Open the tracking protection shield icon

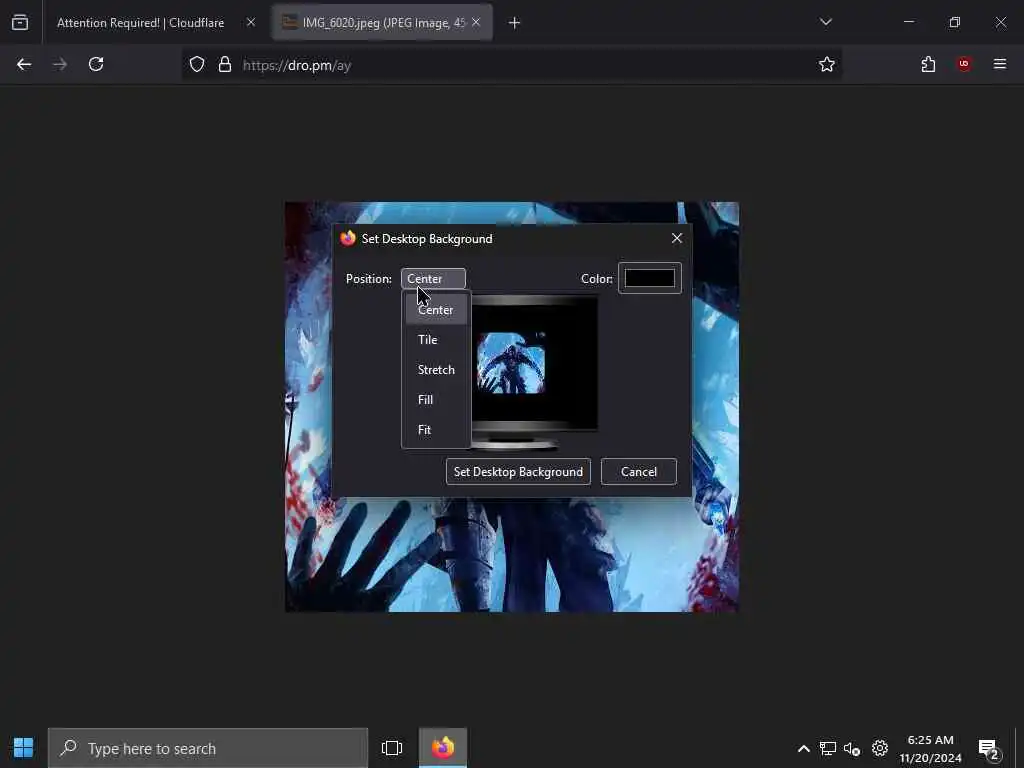pos(197,64)
